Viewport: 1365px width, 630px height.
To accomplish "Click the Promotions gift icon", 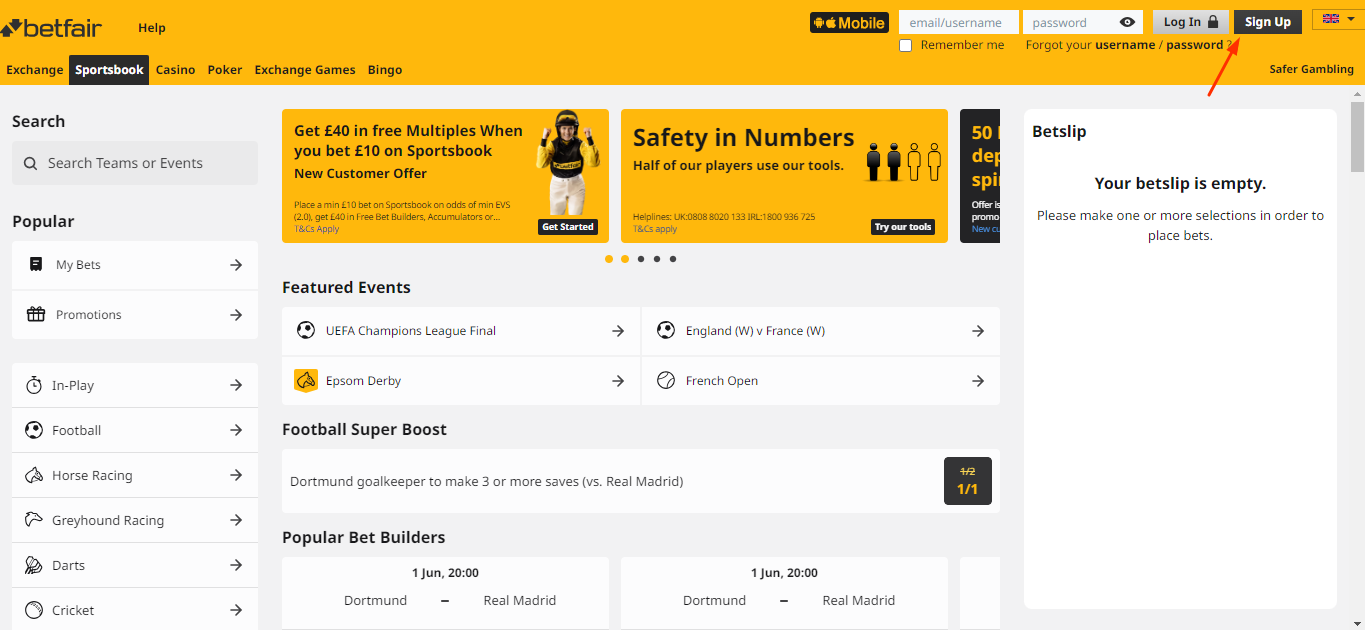I will tap(36, 314).
